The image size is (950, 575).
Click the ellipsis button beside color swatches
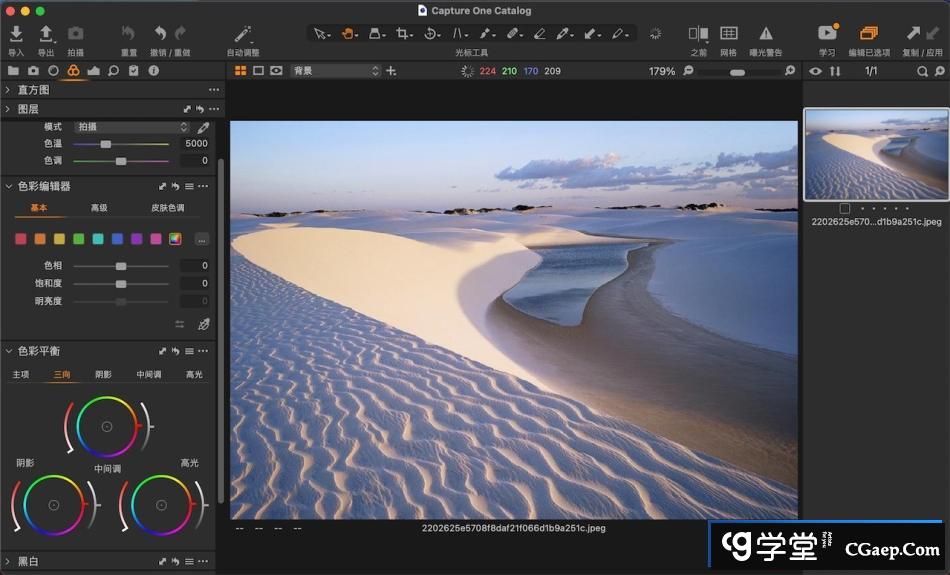pos(202,239)
